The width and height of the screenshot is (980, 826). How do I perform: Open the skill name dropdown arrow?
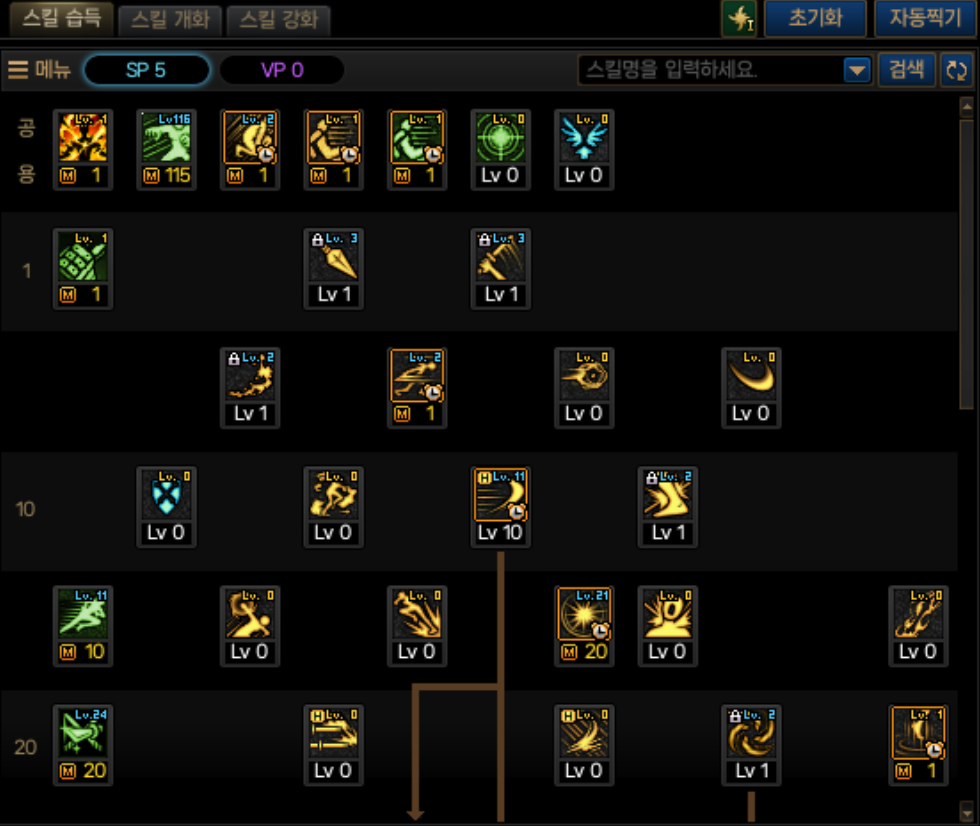pos(856,70)
